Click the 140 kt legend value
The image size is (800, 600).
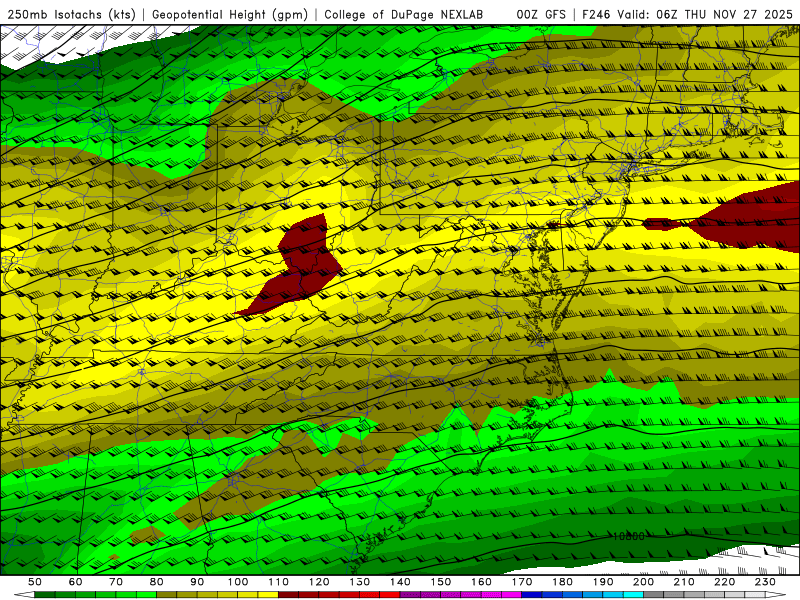[400, 582]
